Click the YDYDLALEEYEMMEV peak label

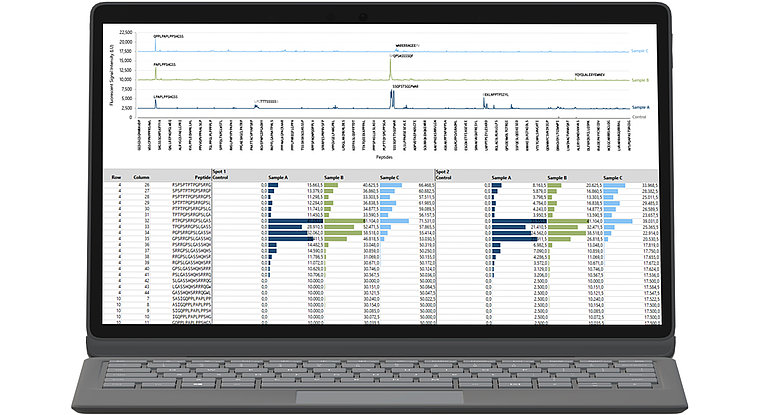point(597,74)
